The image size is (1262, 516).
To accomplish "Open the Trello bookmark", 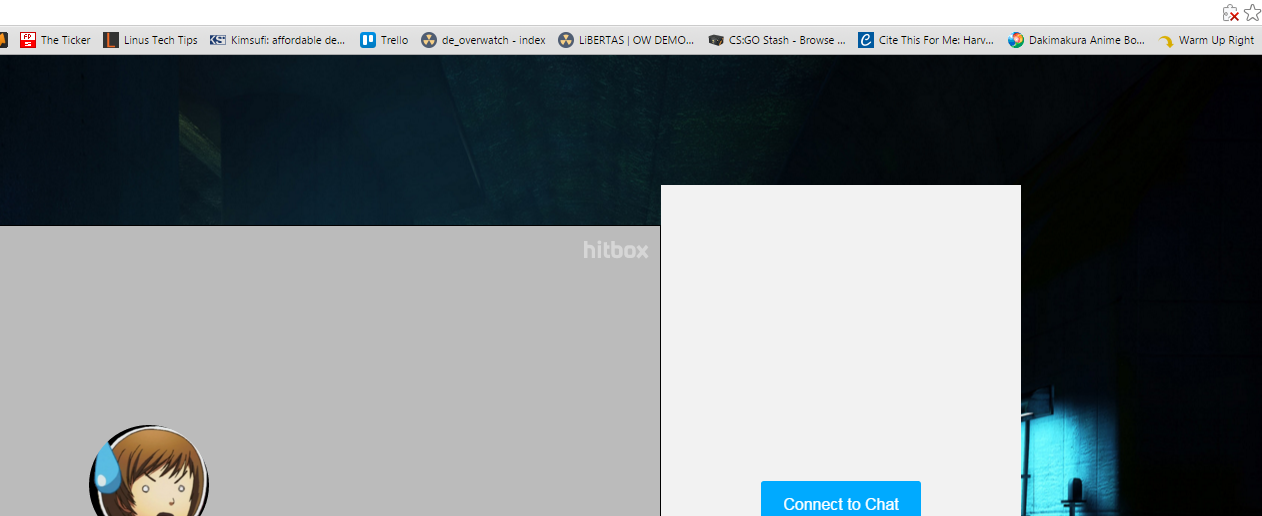I will click(x=384, y=40).
